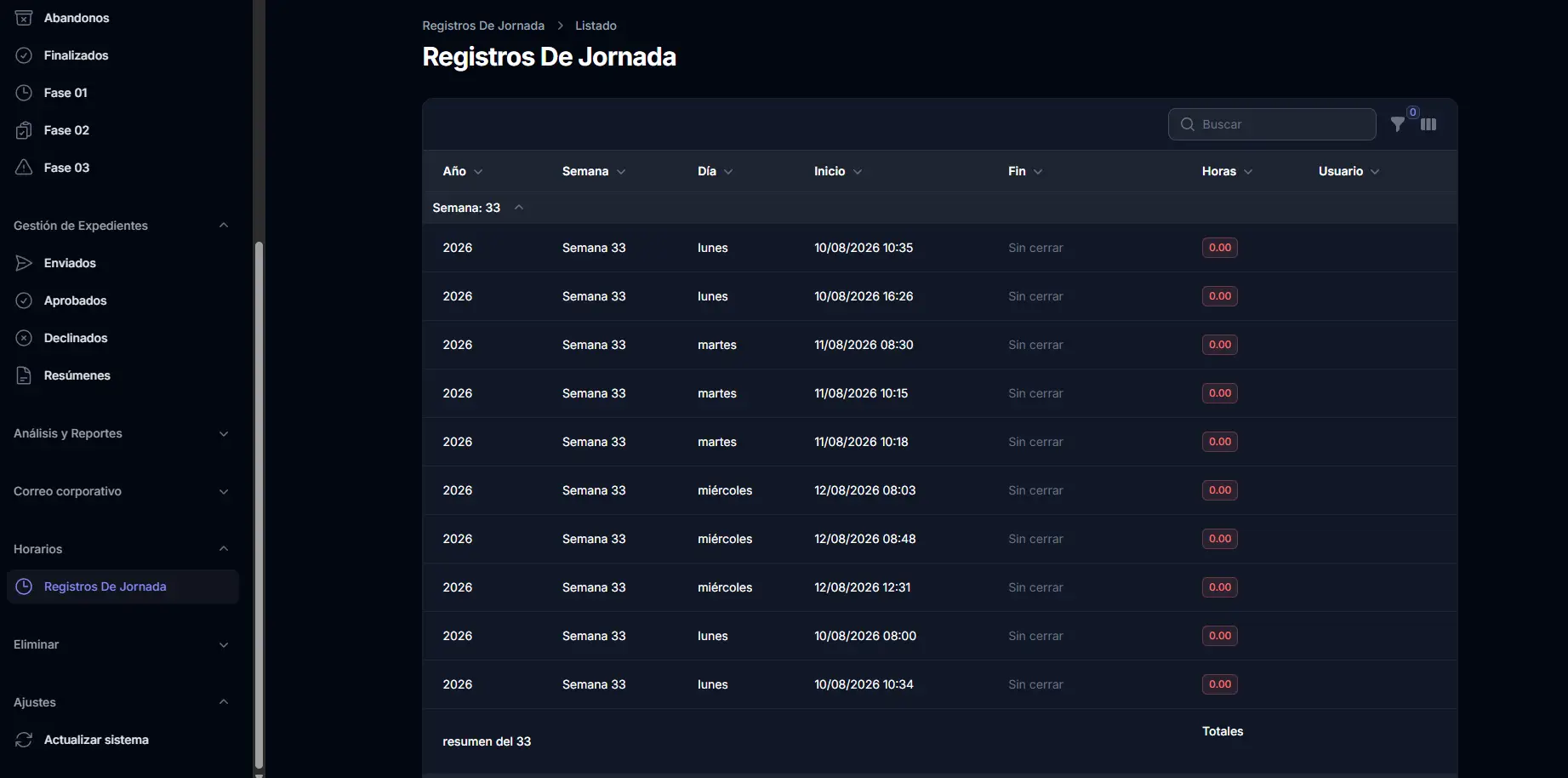Viewport: 1568px width, 778px height.
Task: Click the Aprobados check circle icon
Action: click(24, 300)
